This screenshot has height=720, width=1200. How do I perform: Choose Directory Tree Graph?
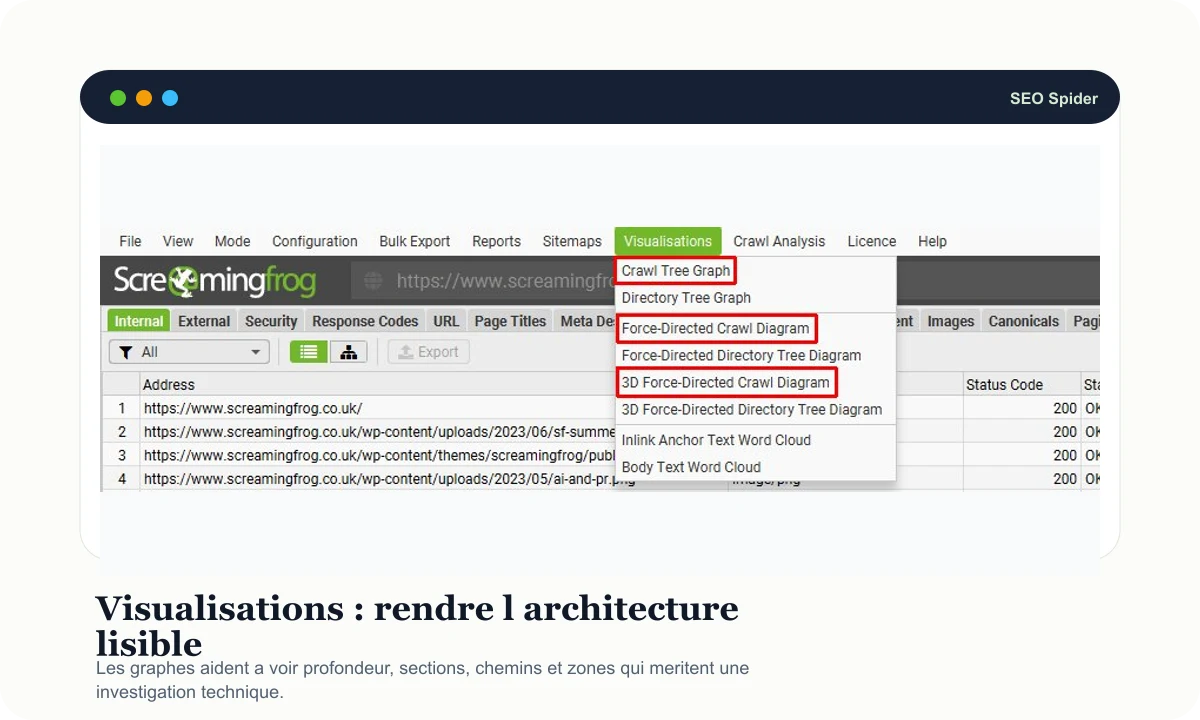(x=686, y=298)
